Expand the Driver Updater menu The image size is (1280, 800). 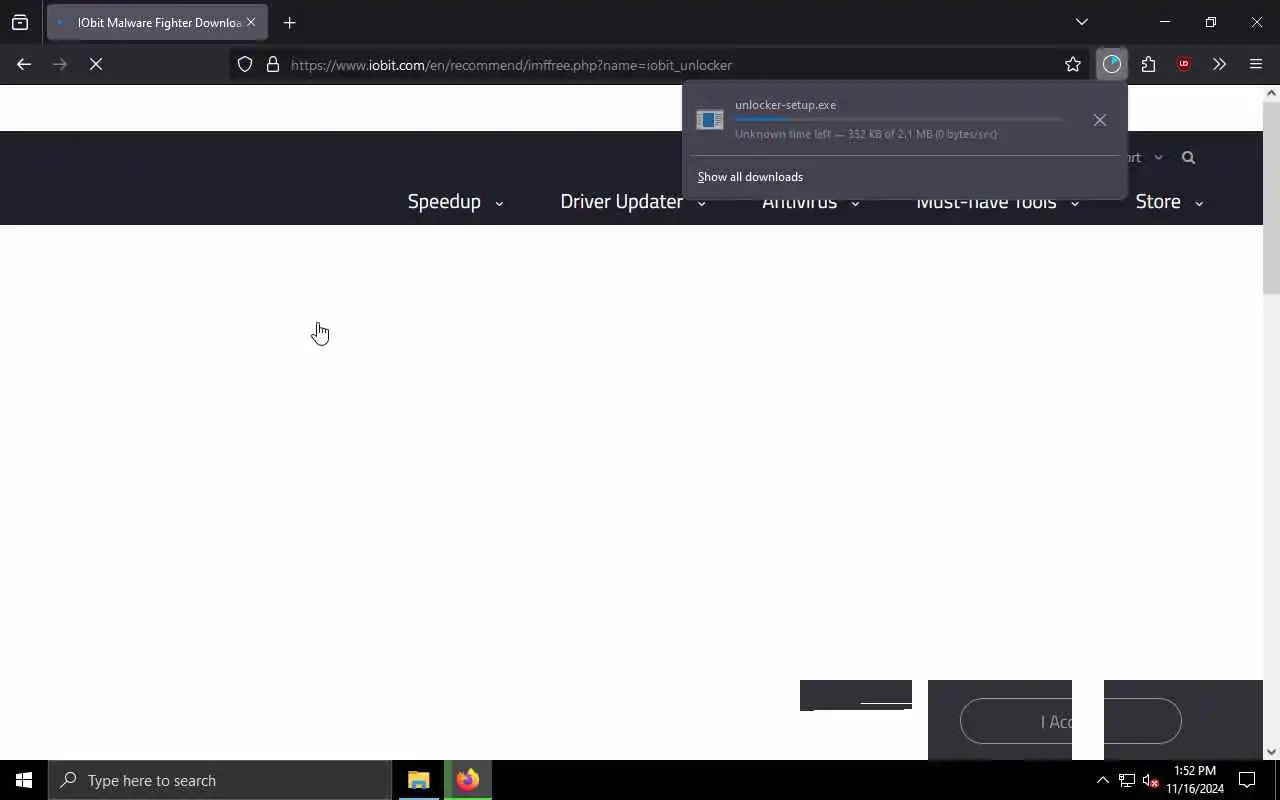tap(633, 202)
